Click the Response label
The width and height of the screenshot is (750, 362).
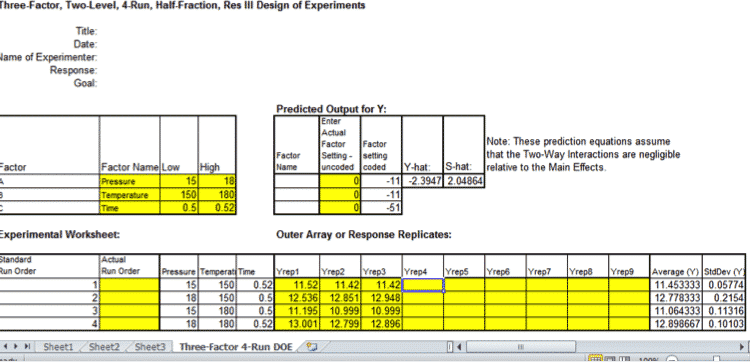click(74, 70)
